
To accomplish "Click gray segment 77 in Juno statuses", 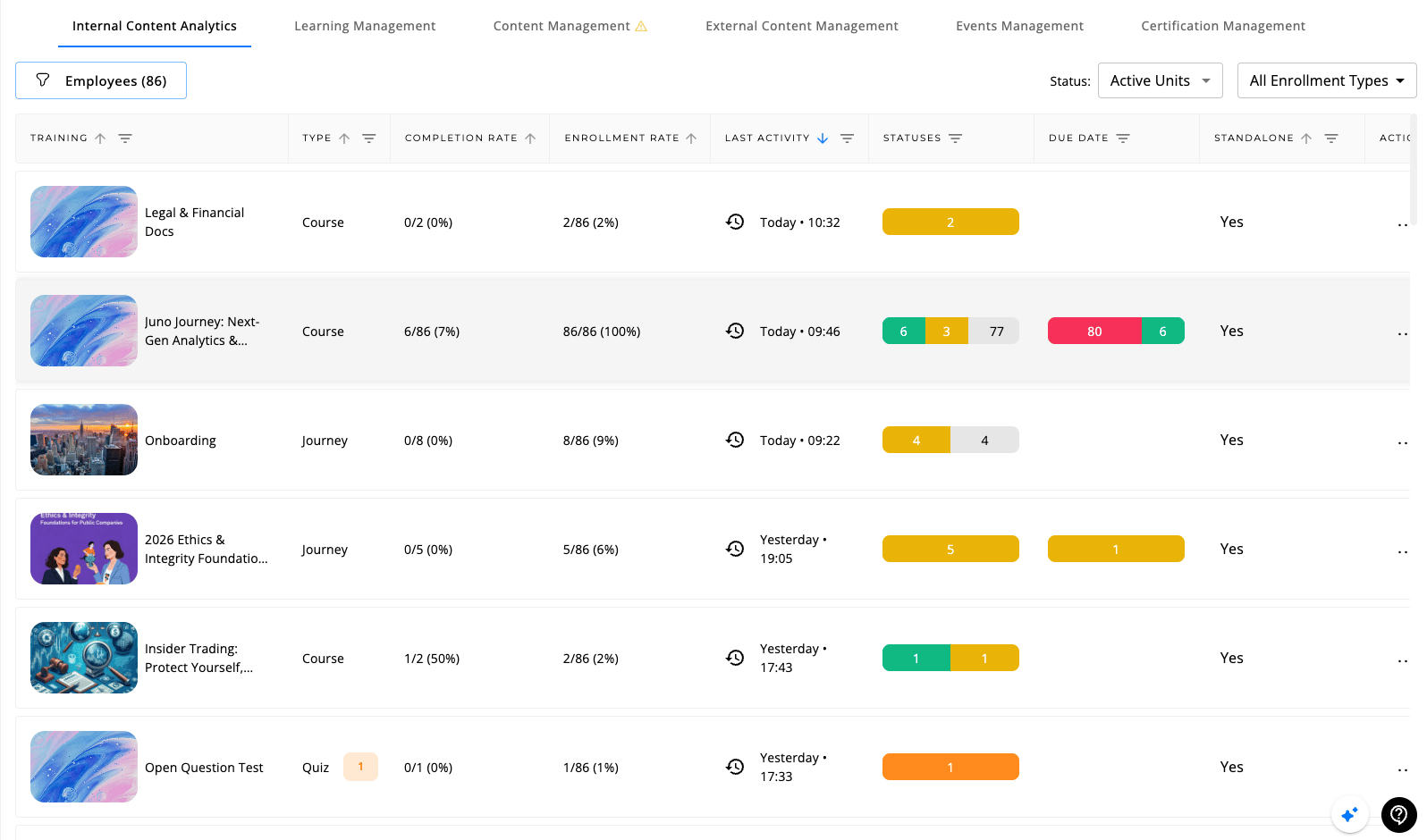I will pyautogui.click(x=994, y=331).
